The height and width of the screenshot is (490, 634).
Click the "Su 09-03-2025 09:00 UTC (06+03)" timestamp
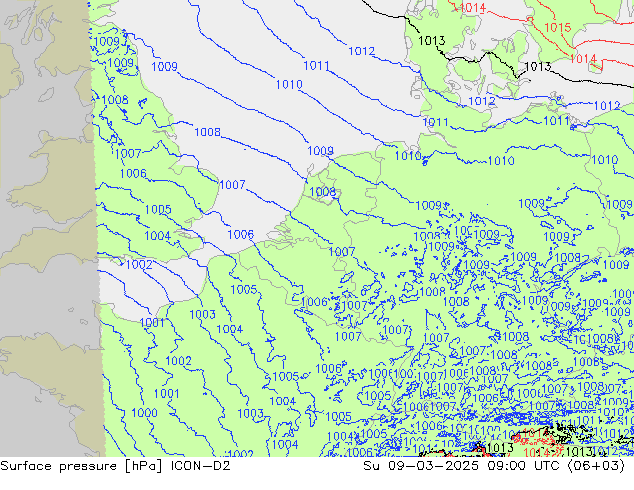[494, 466]
